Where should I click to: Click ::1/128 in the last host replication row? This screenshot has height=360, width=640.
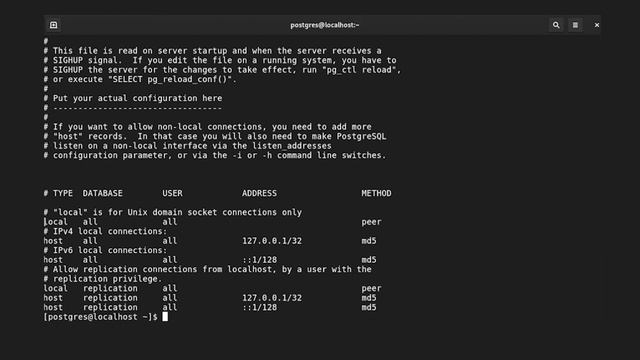tap(260, 307)
